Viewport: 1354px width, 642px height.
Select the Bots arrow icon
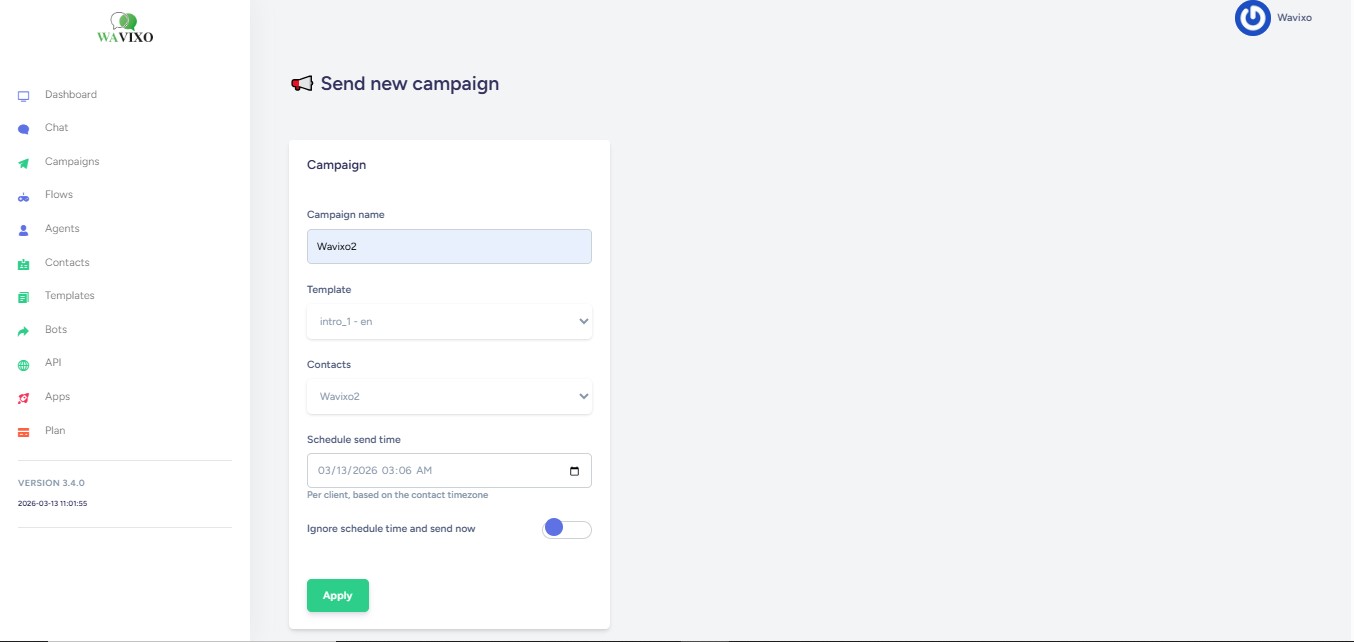pos(24,331)
